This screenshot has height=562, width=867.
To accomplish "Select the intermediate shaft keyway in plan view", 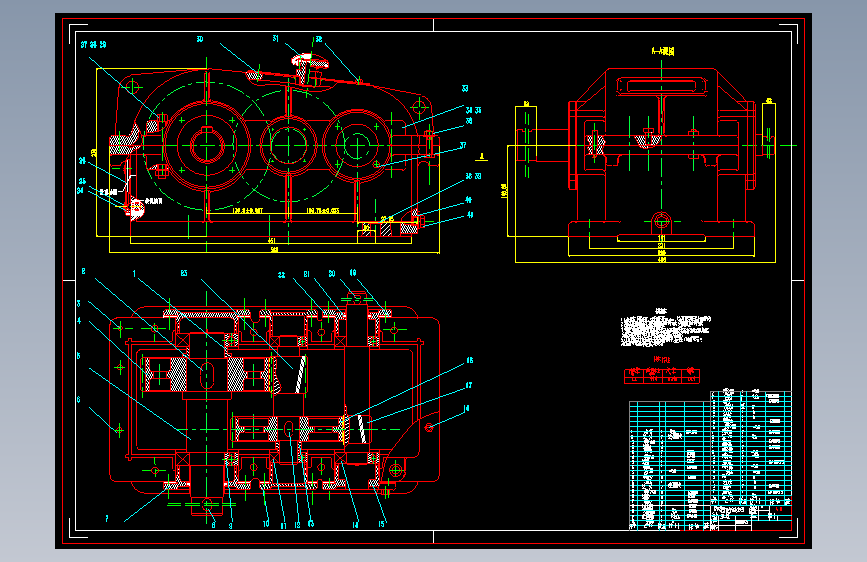I will pyautogui.click(x=289, y=428).
